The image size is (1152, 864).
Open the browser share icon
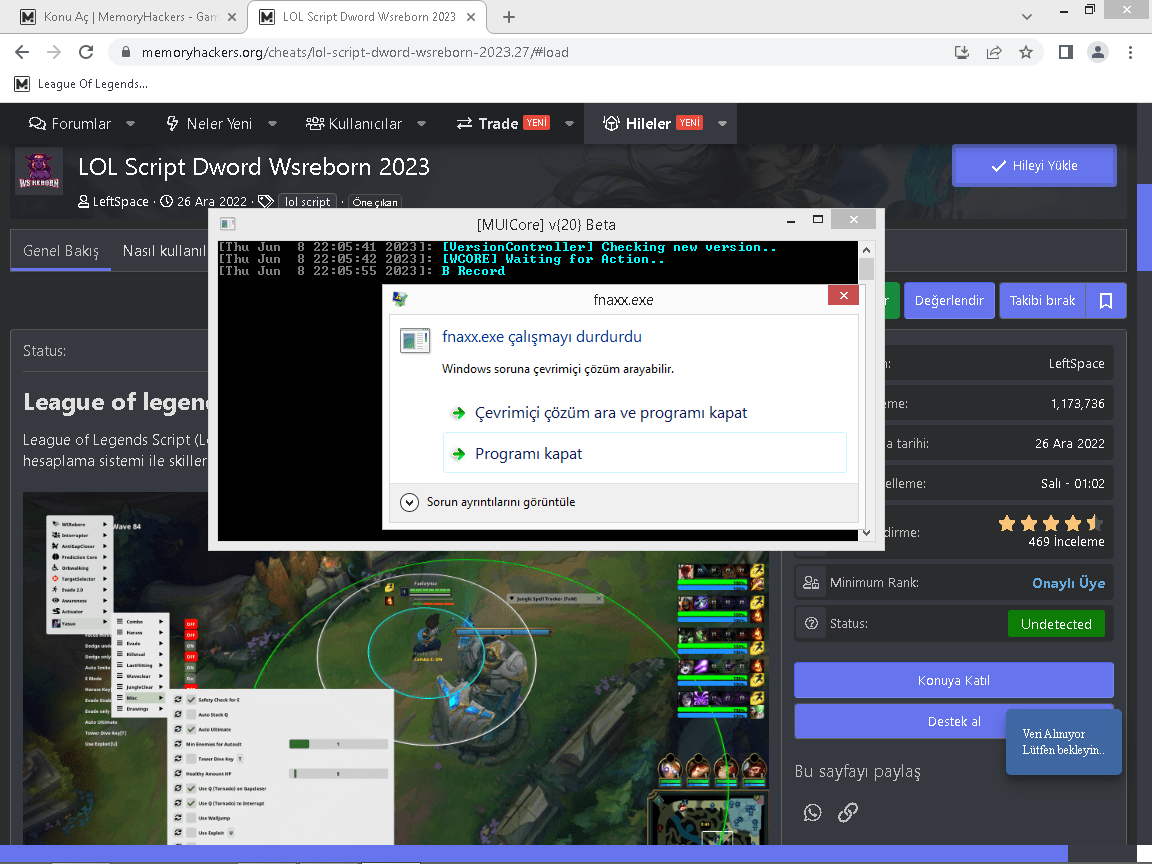pos(994,52)
